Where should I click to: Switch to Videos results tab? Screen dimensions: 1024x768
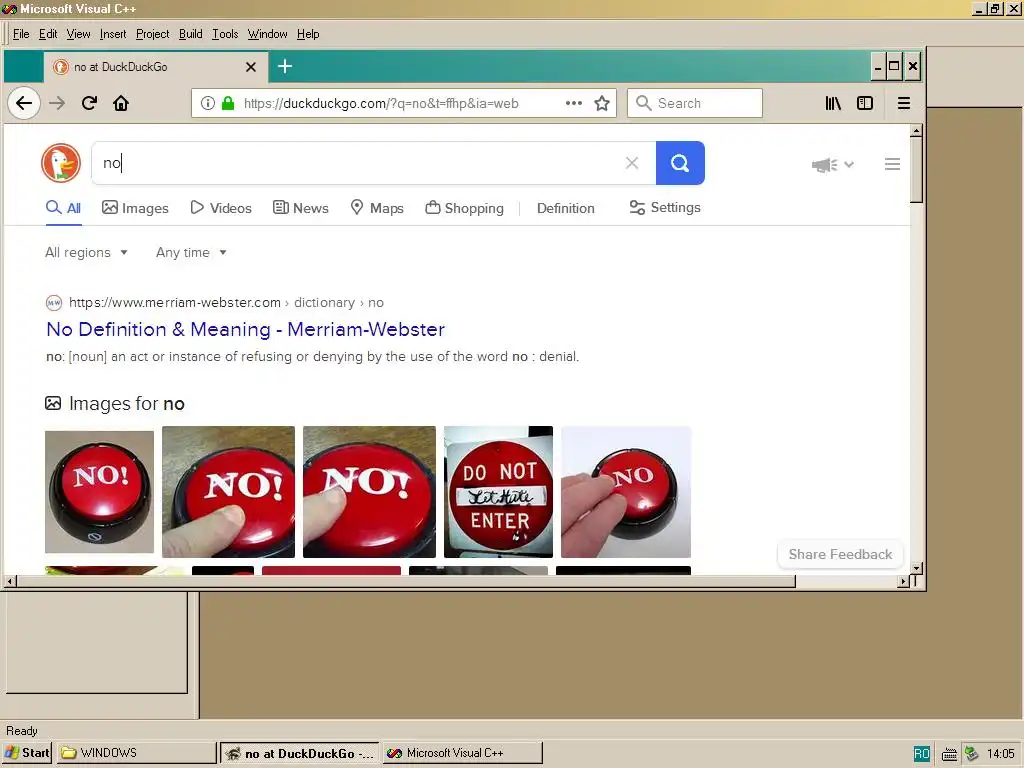pyautogui.click(x=221, y=208)
